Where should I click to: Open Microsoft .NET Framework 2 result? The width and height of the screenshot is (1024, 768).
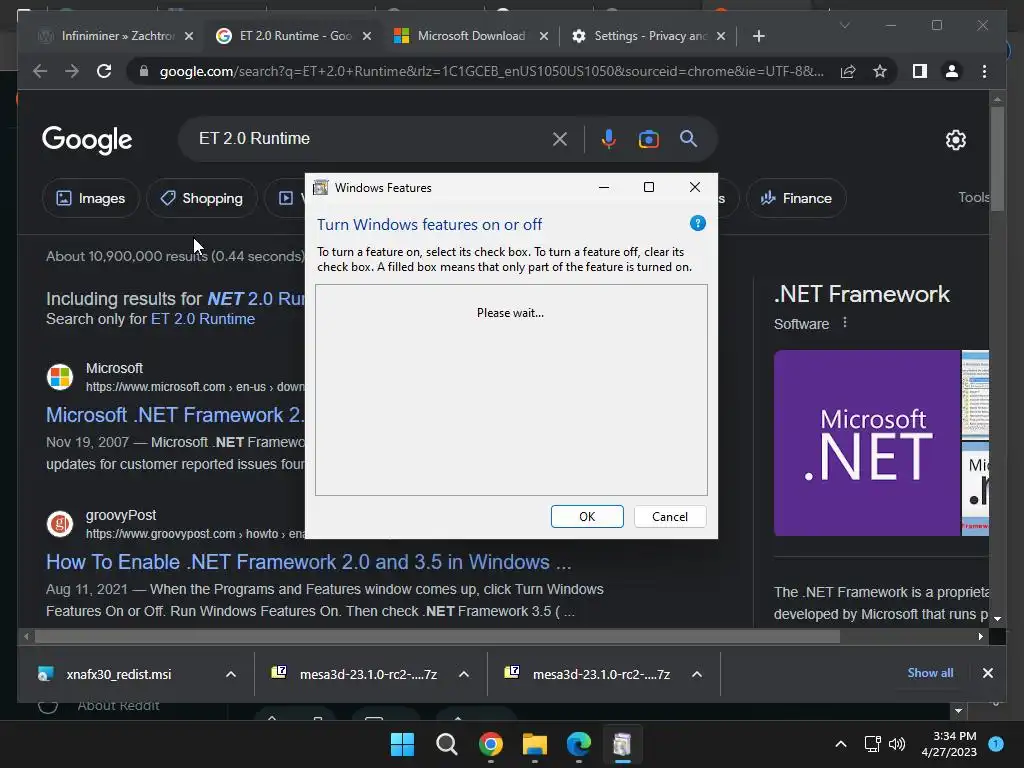click(175, 415)
